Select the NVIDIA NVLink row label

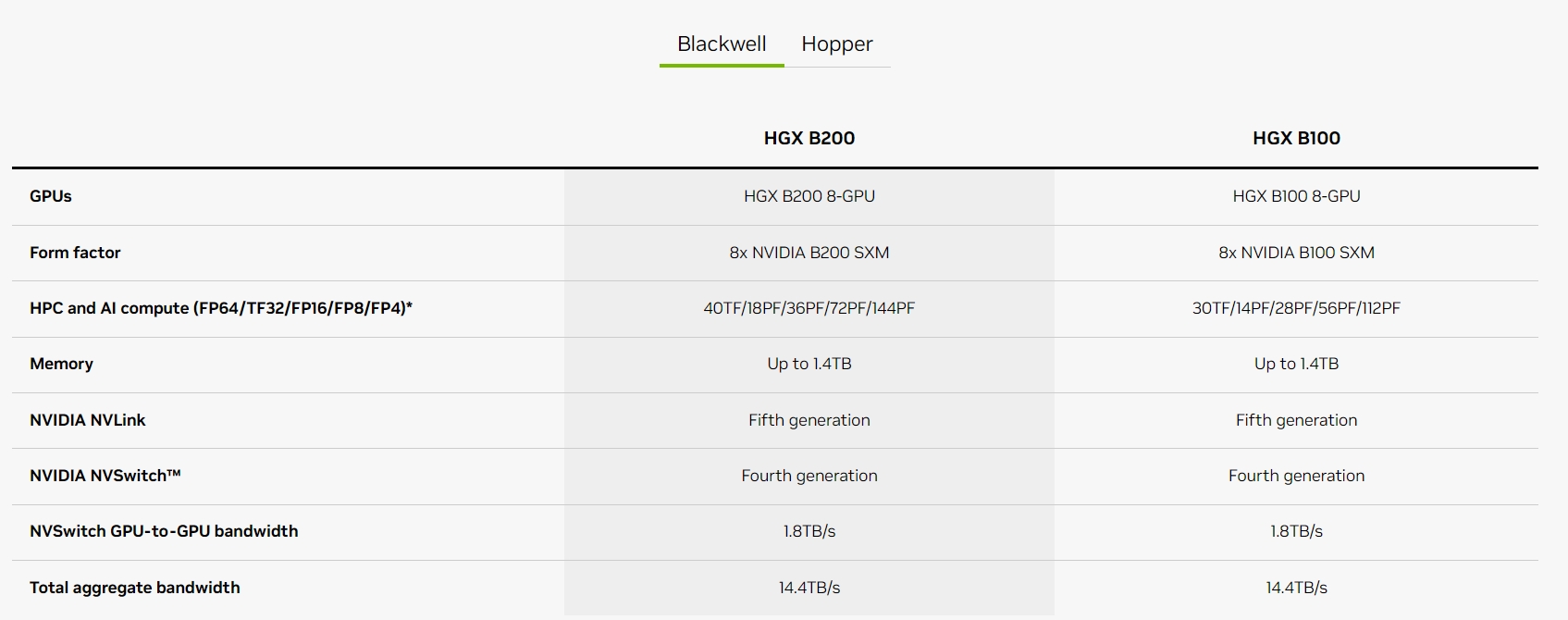coord(88,420)
